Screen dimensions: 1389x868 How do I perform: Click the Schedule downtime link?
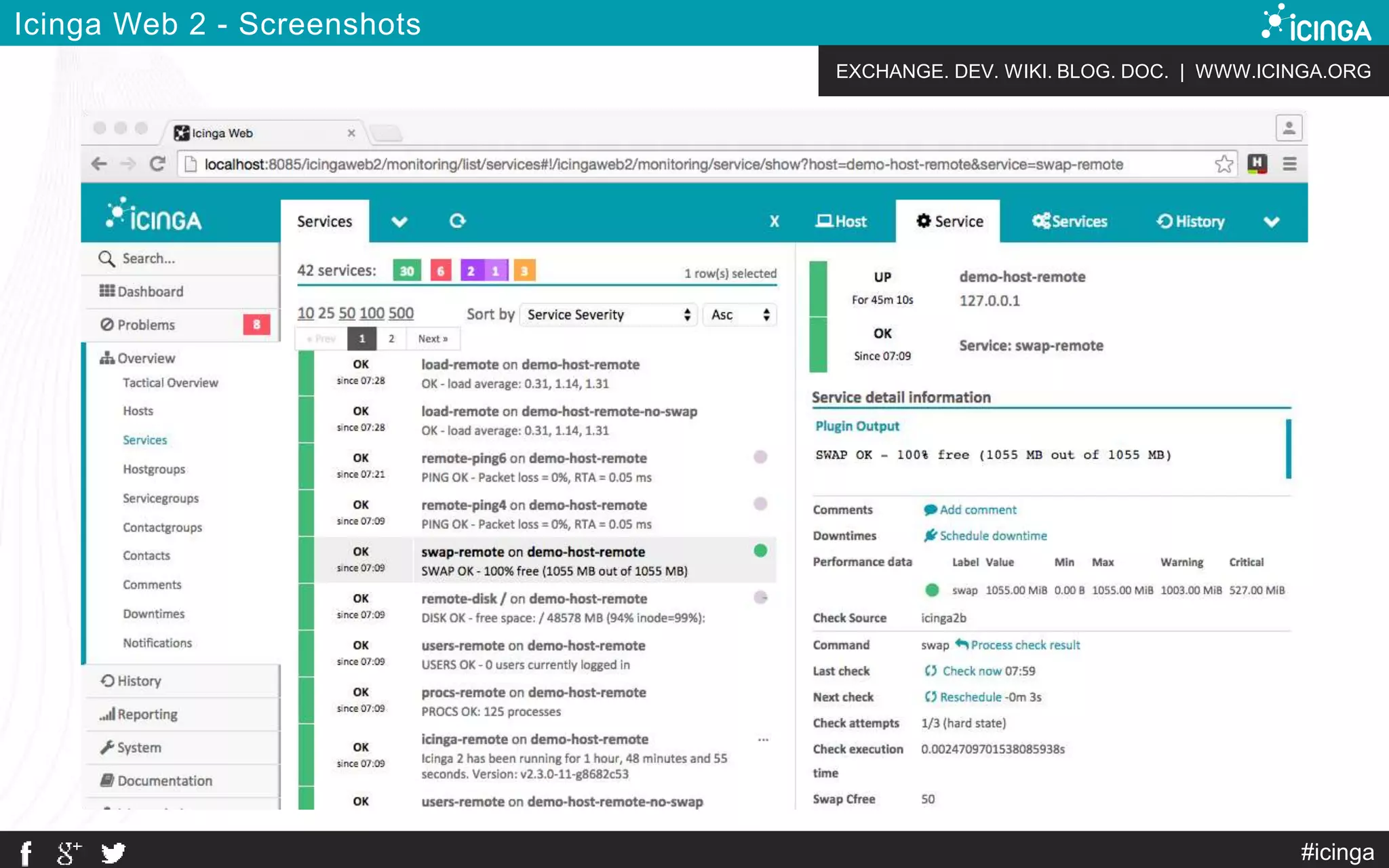993,536
